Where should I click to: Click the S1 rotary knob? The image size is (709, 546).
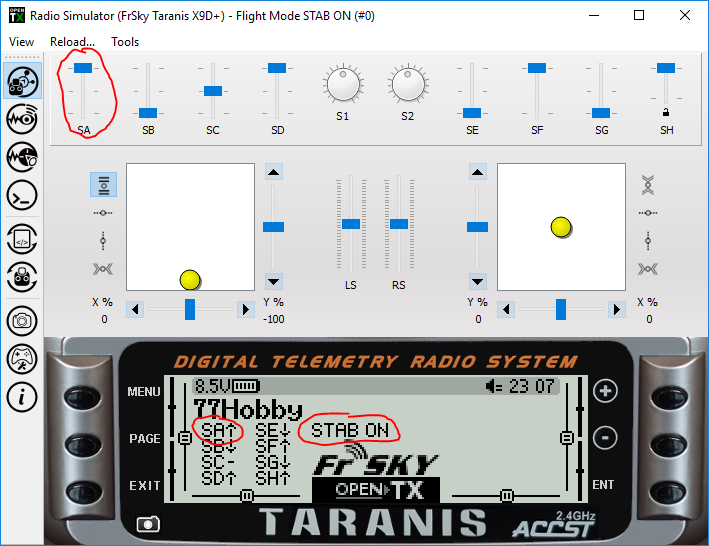click(343, 84)
